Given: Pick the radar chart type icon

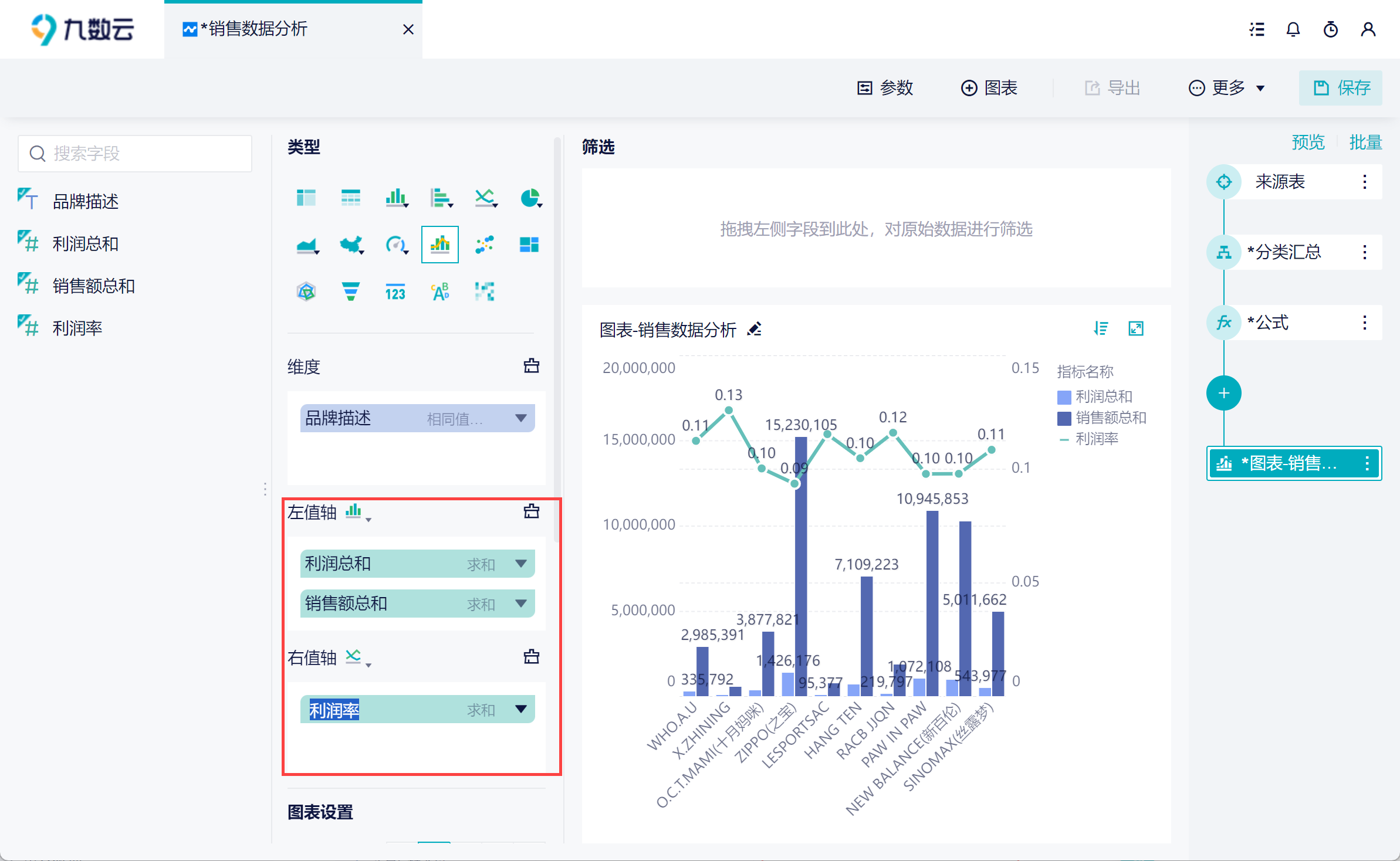Looking at the screenshot, I should (306, 291).
